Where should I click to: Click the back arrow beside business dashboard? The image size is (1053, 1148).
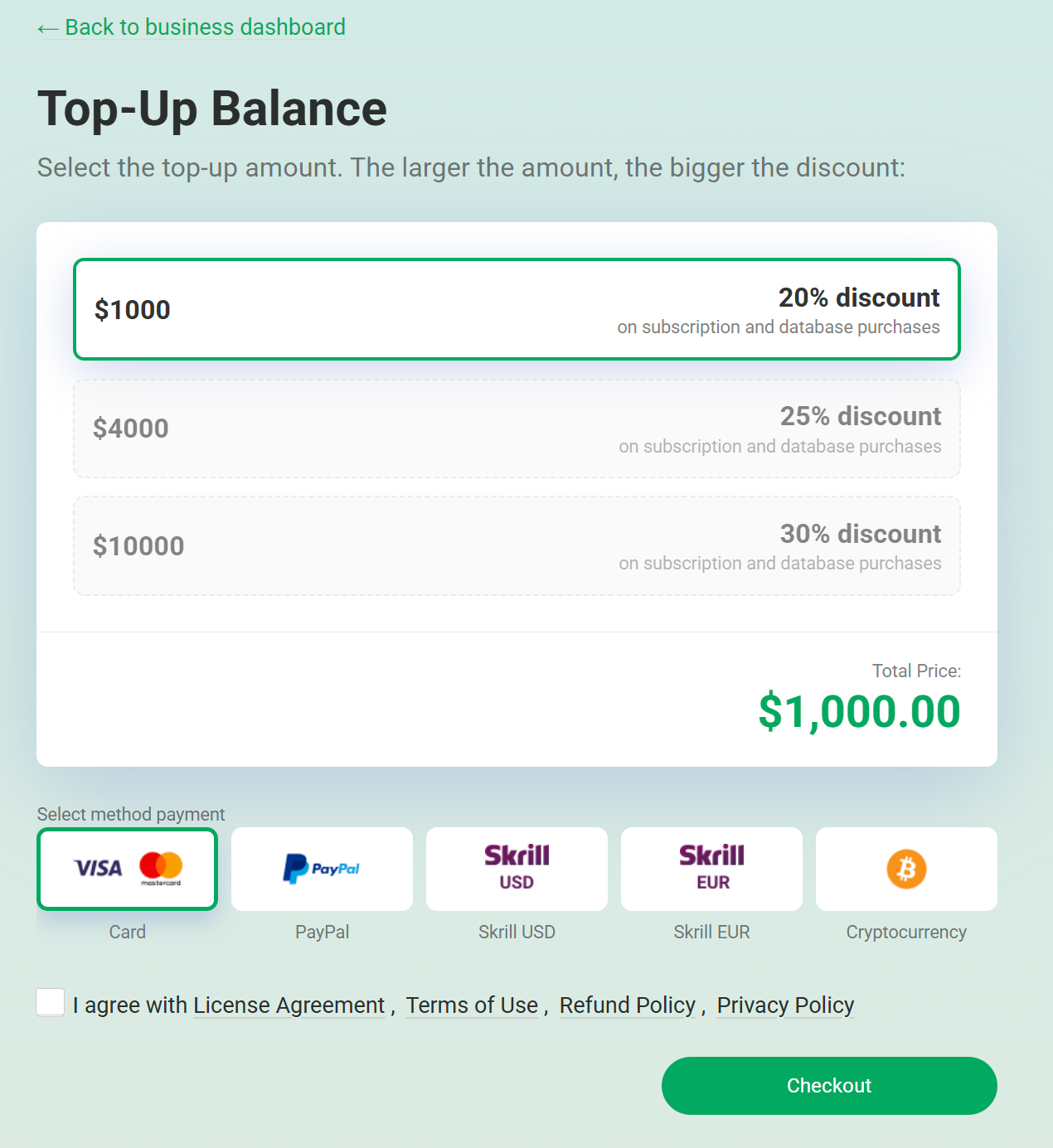pos(47,29)
